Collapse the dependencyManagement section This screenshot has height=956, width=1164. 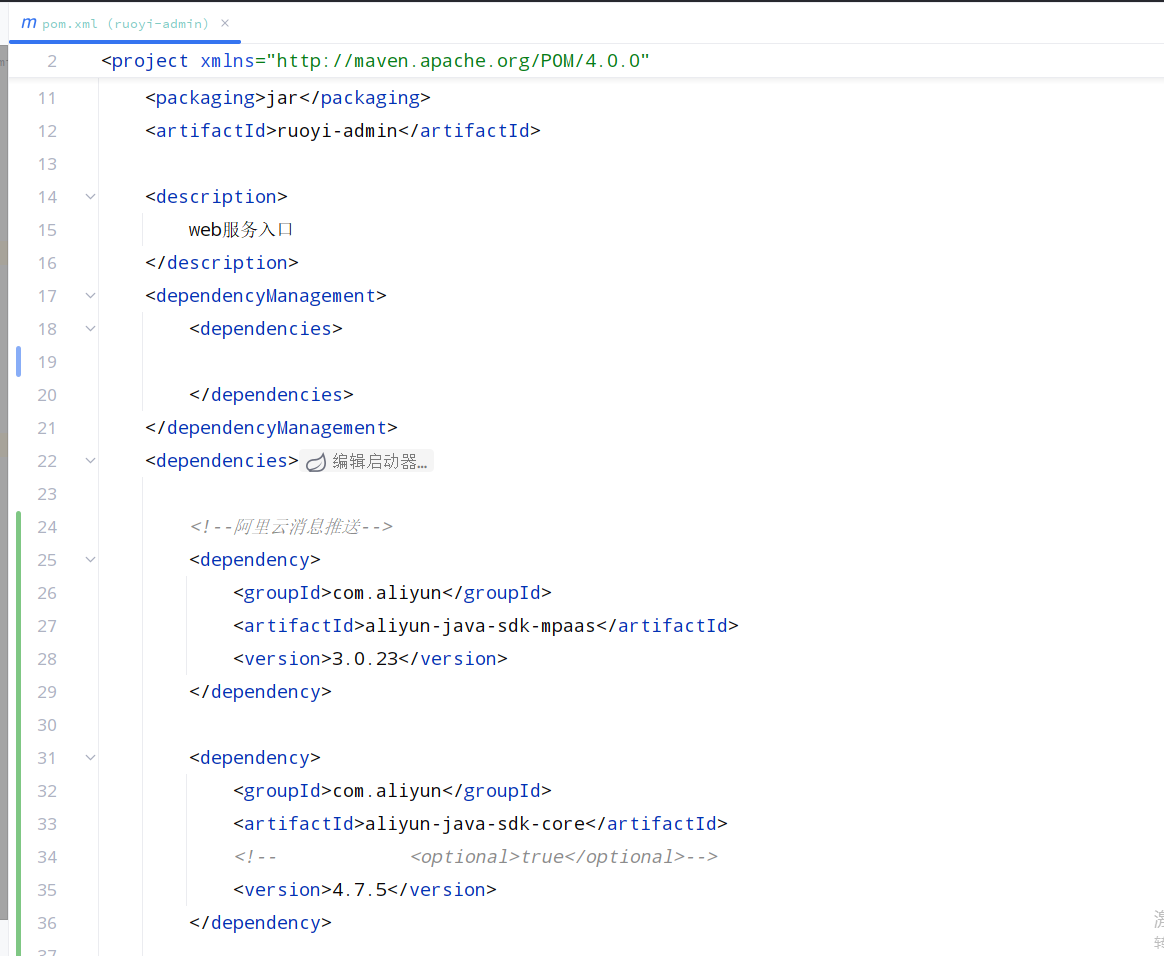90,296
